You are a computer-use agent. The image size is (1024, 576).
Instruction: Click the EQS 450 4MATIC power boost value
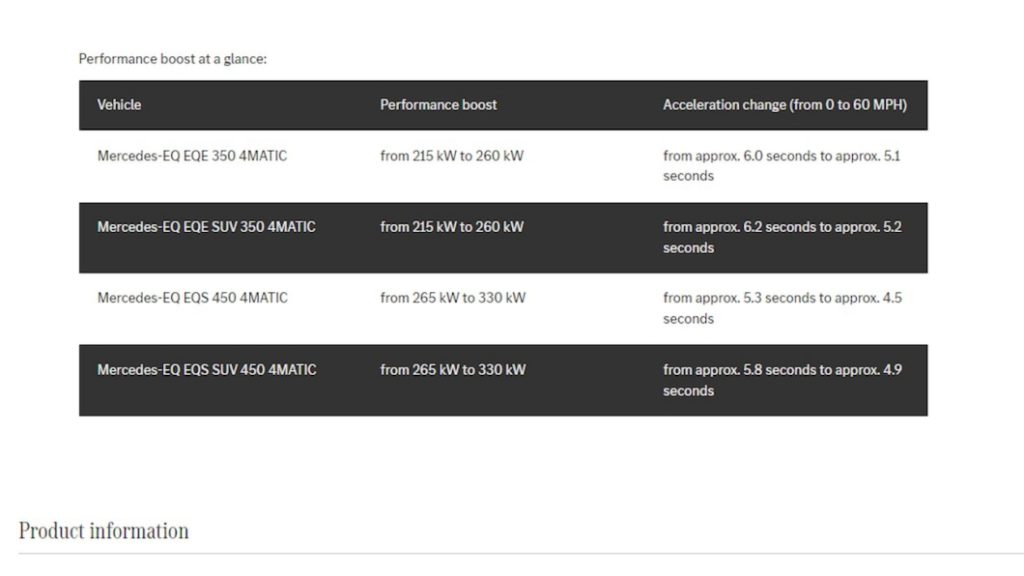453,298
